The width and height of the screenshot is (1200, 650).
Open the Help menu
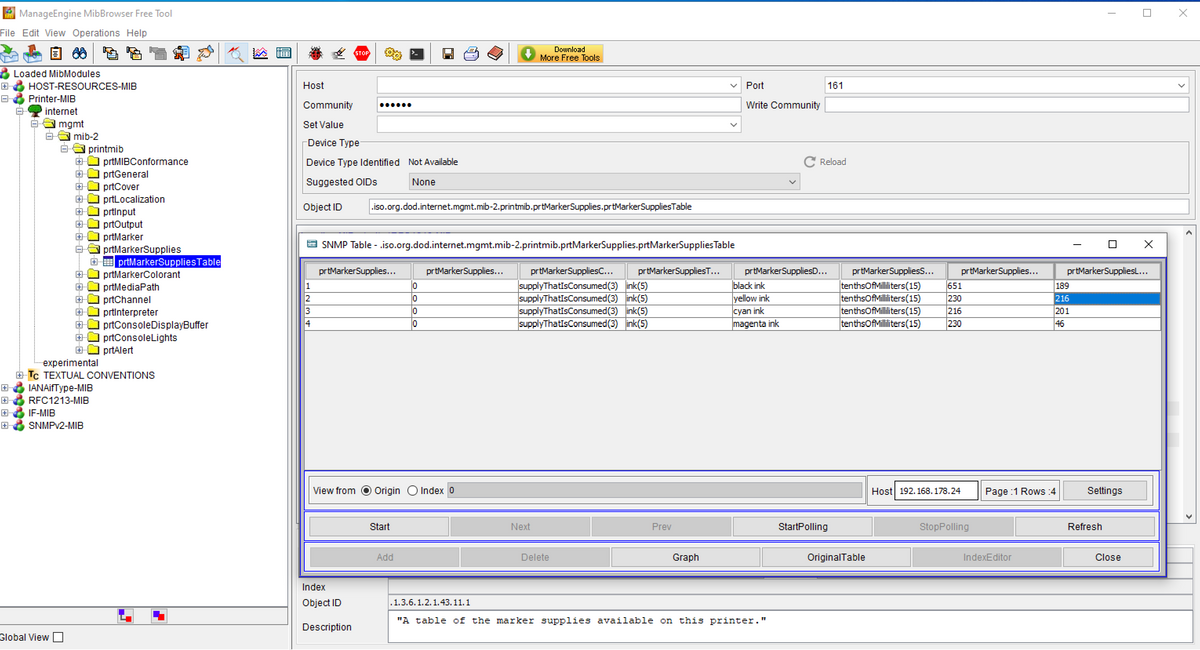137,33
